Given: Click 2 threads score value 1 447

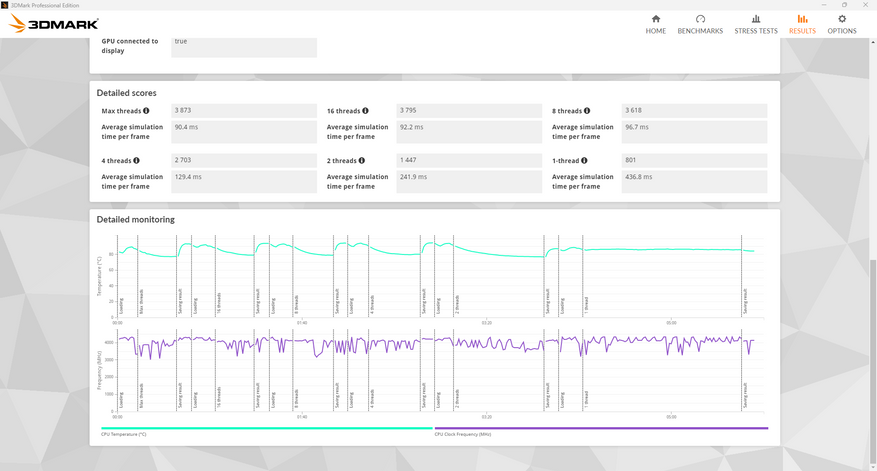Looking at the screenshot, I should [x=469, y=161].
